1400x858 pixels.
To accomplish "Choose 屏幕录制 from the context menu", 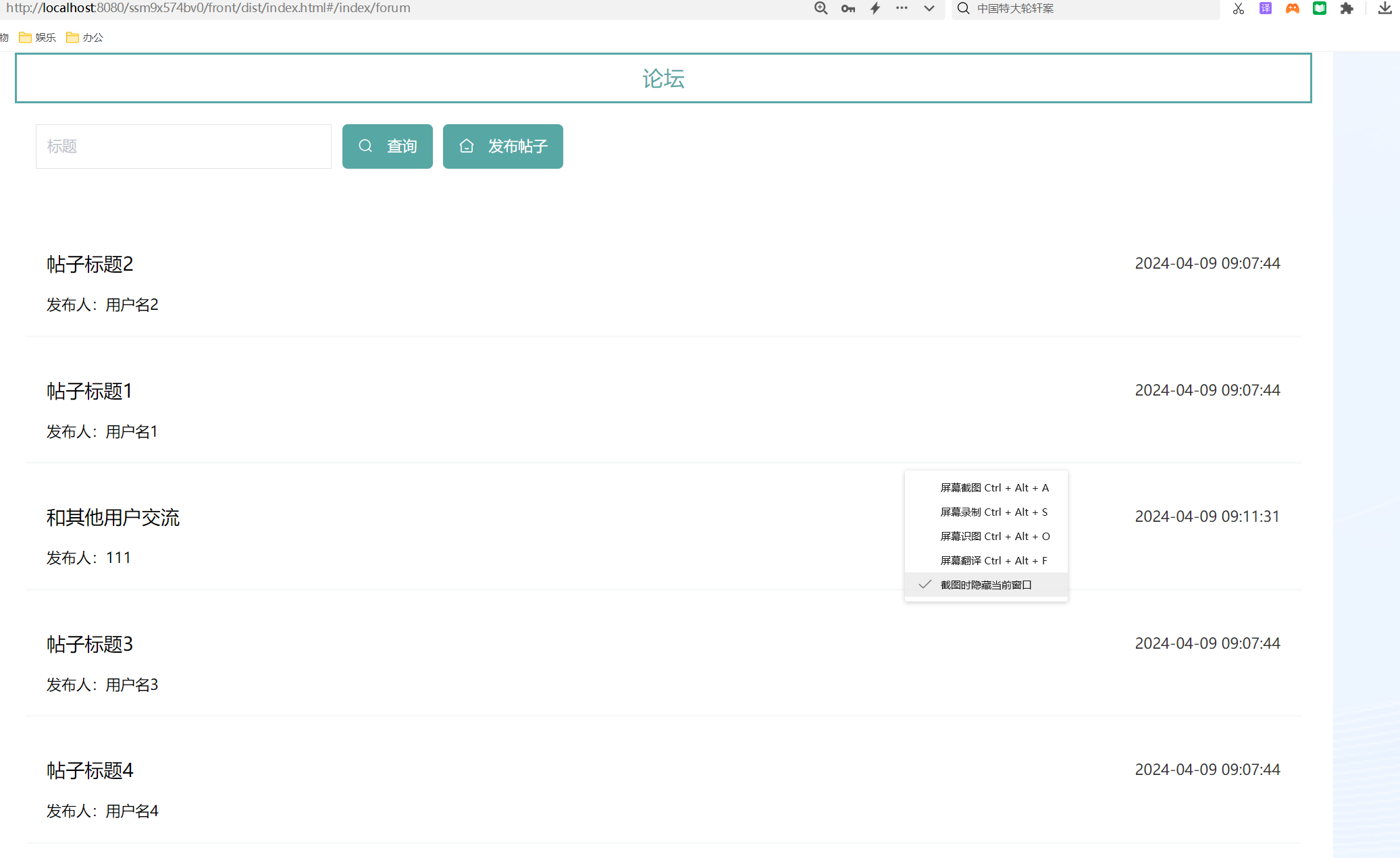I will [x=993, y=512].
